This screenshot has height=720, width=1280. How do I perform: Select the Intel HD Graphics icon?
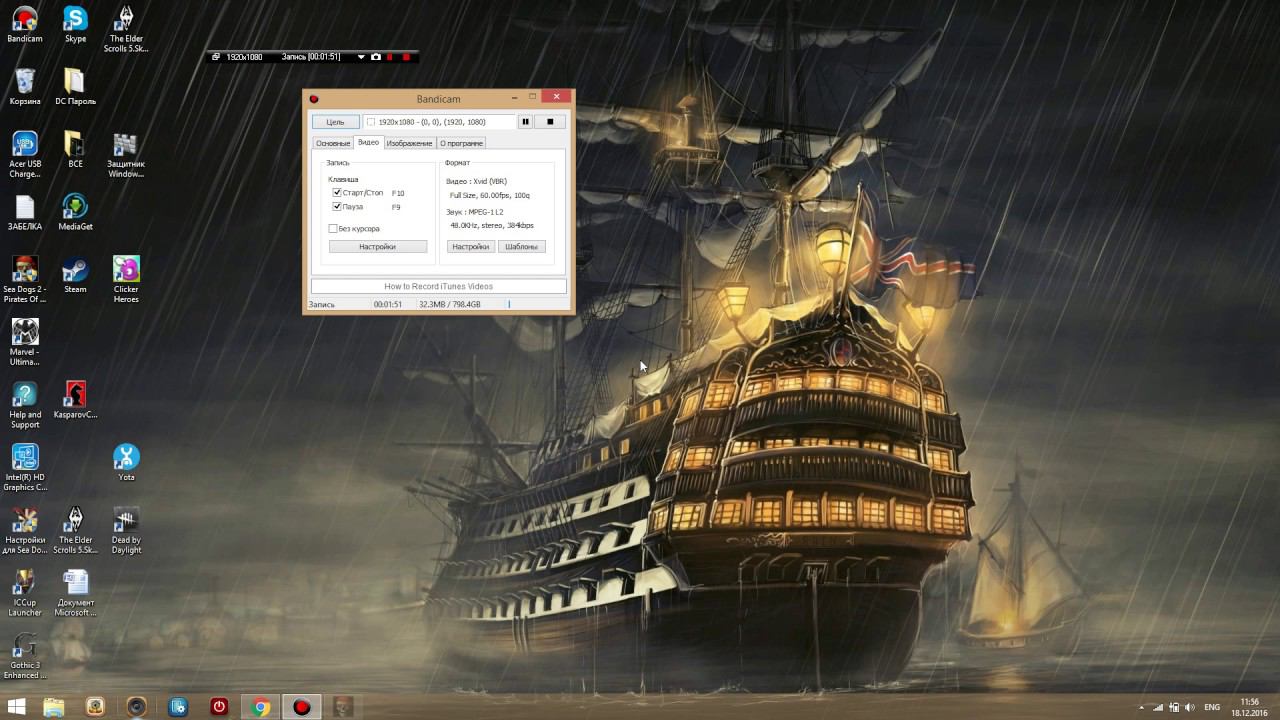pyautogui.click(x=25, y=468)
